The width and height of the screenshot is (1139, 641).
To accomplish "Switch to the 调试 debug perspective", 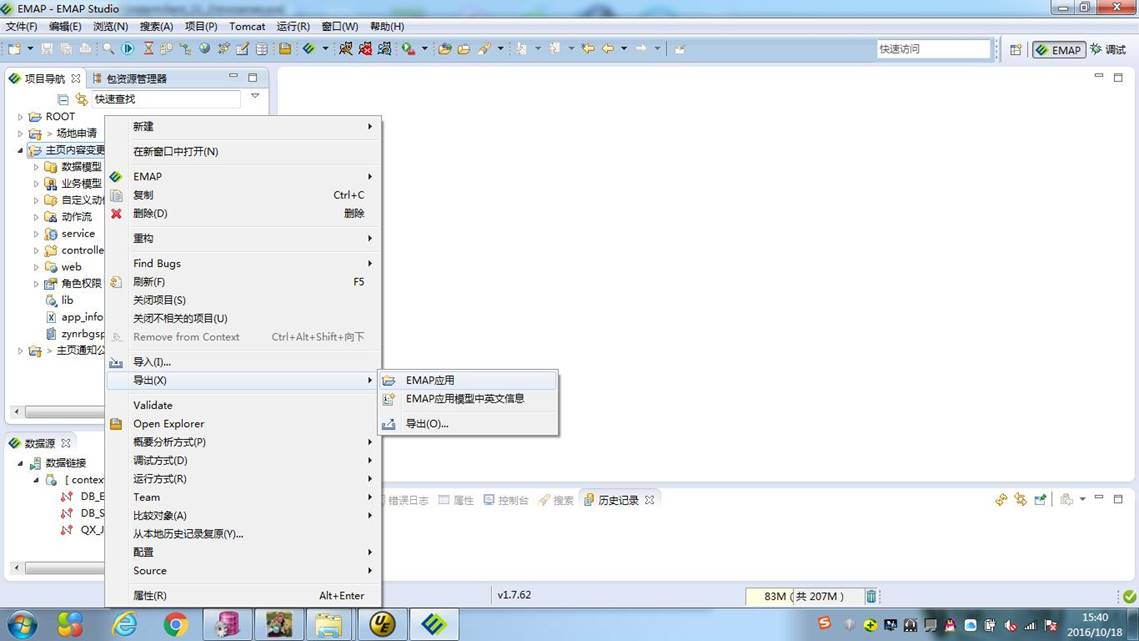I will 1108,49.
